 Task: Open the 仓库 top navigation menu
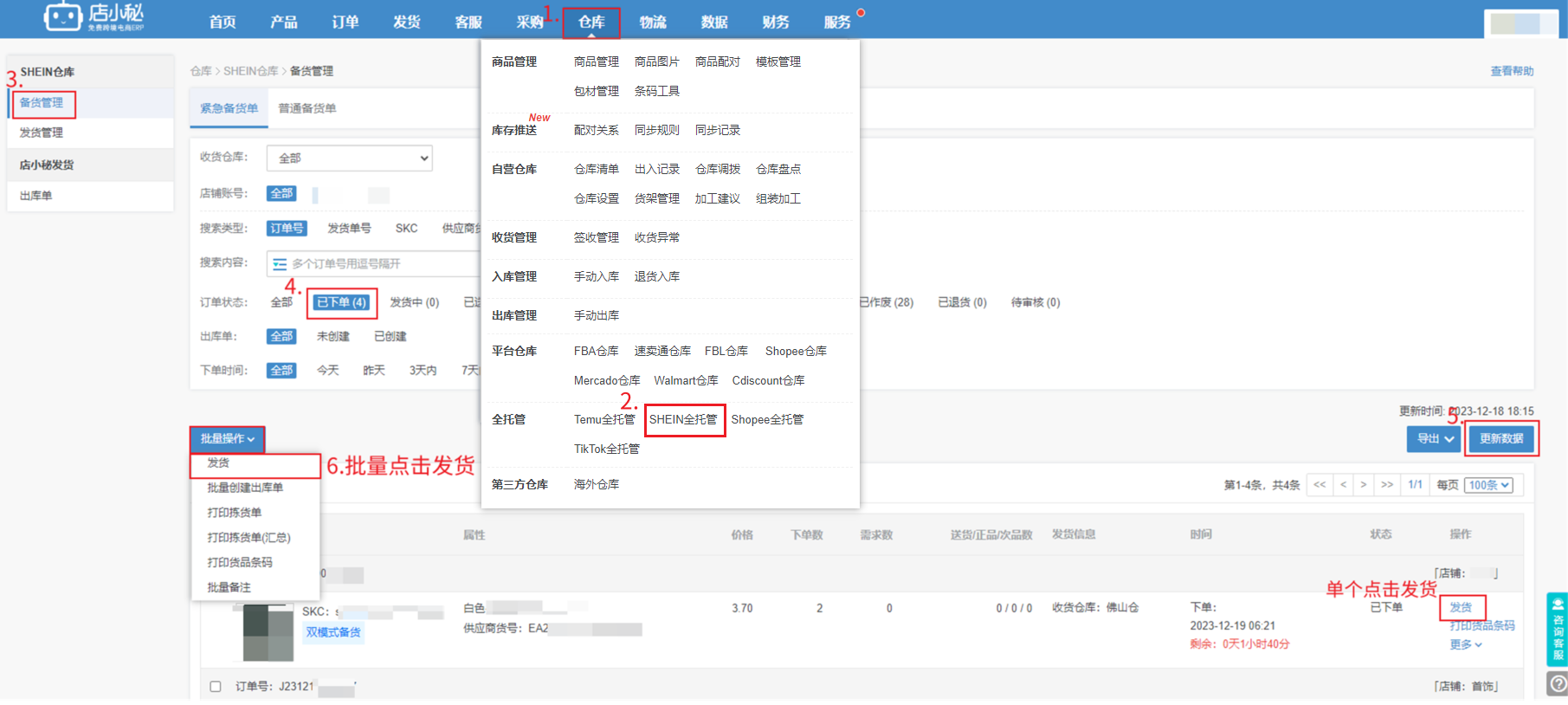tap(591, 23)
